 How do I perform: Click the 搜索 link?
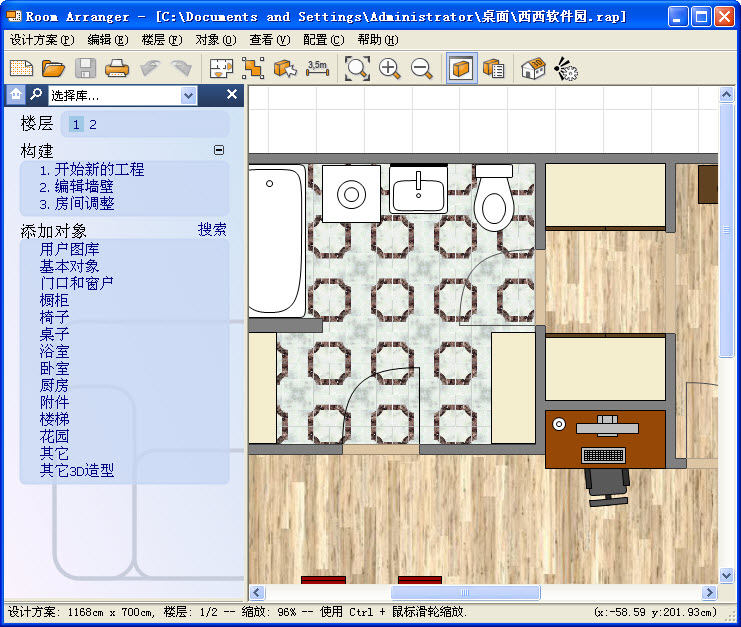click(212, 229)
